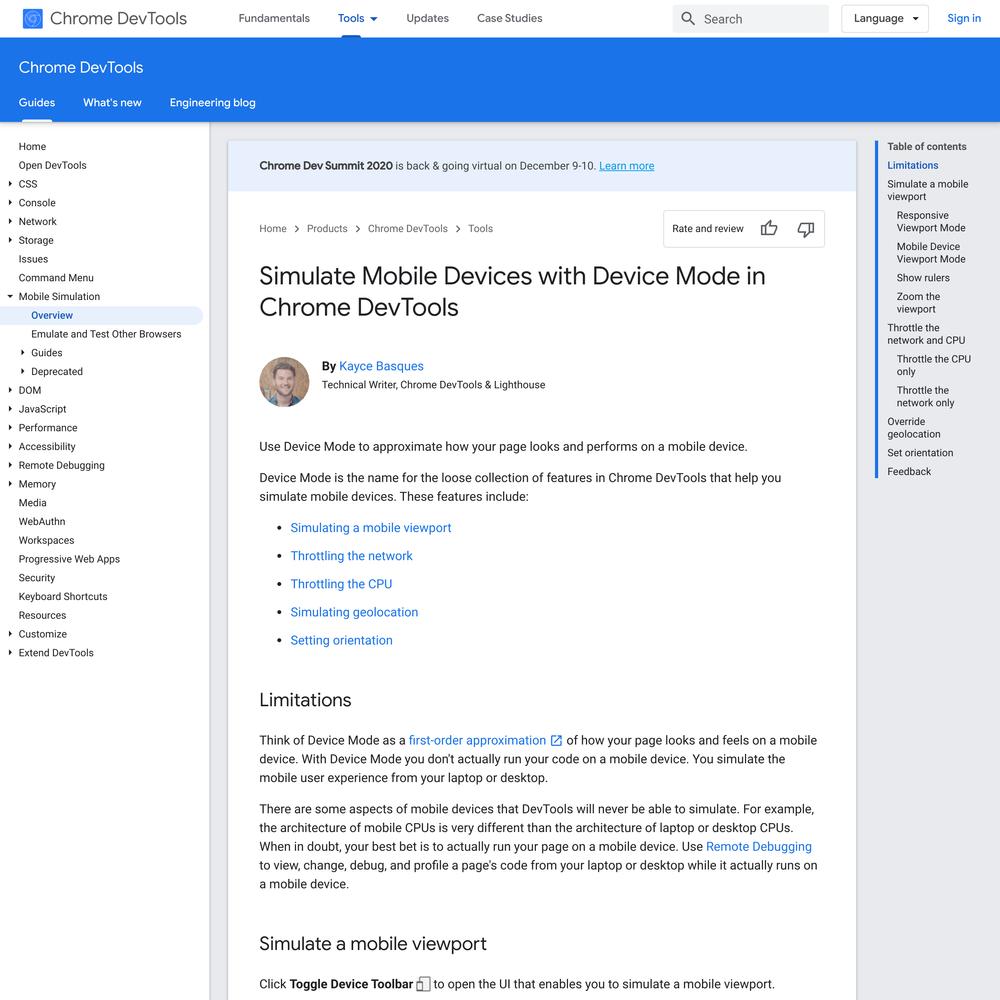Jump to Mobile Device Viewport Mode section
This screenshot has width=1000, height=1000.
point(930,253)
